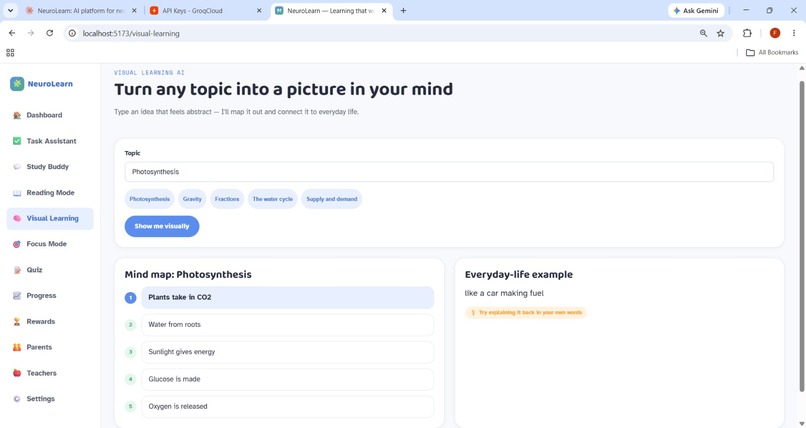Open the Extensions puzzle icon
The image size is (806, 428).
click(747, 33)
